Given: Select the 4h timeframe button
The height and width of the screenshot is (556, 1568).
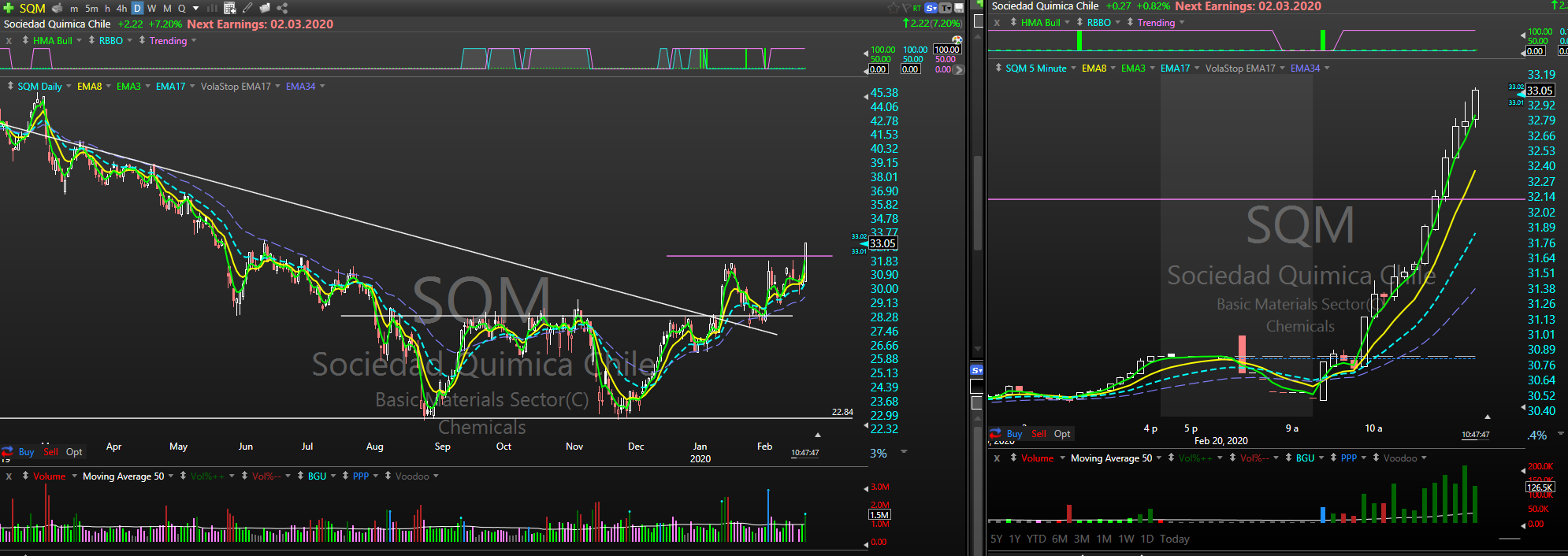Looking at the screenshot, I should click(121, 8).
